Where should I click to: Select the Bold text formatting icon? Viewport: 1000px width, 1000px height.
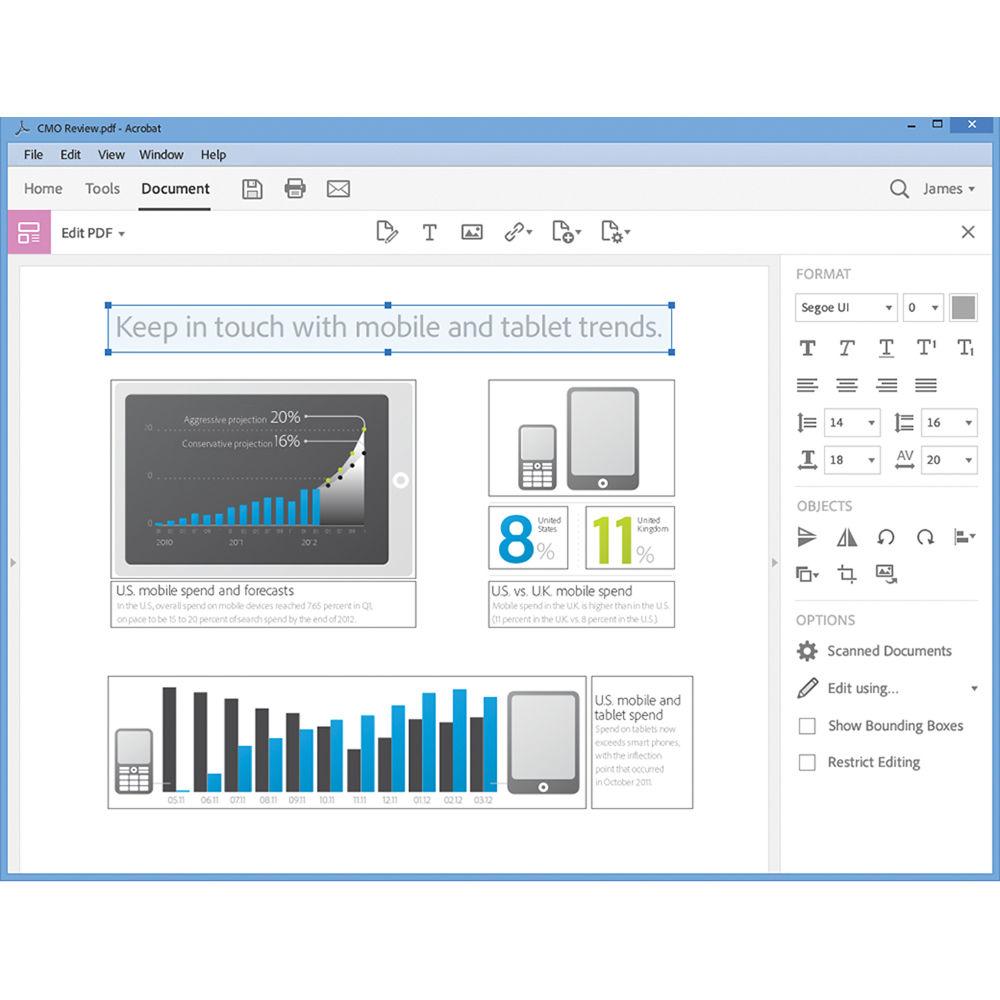coord(808,348)
